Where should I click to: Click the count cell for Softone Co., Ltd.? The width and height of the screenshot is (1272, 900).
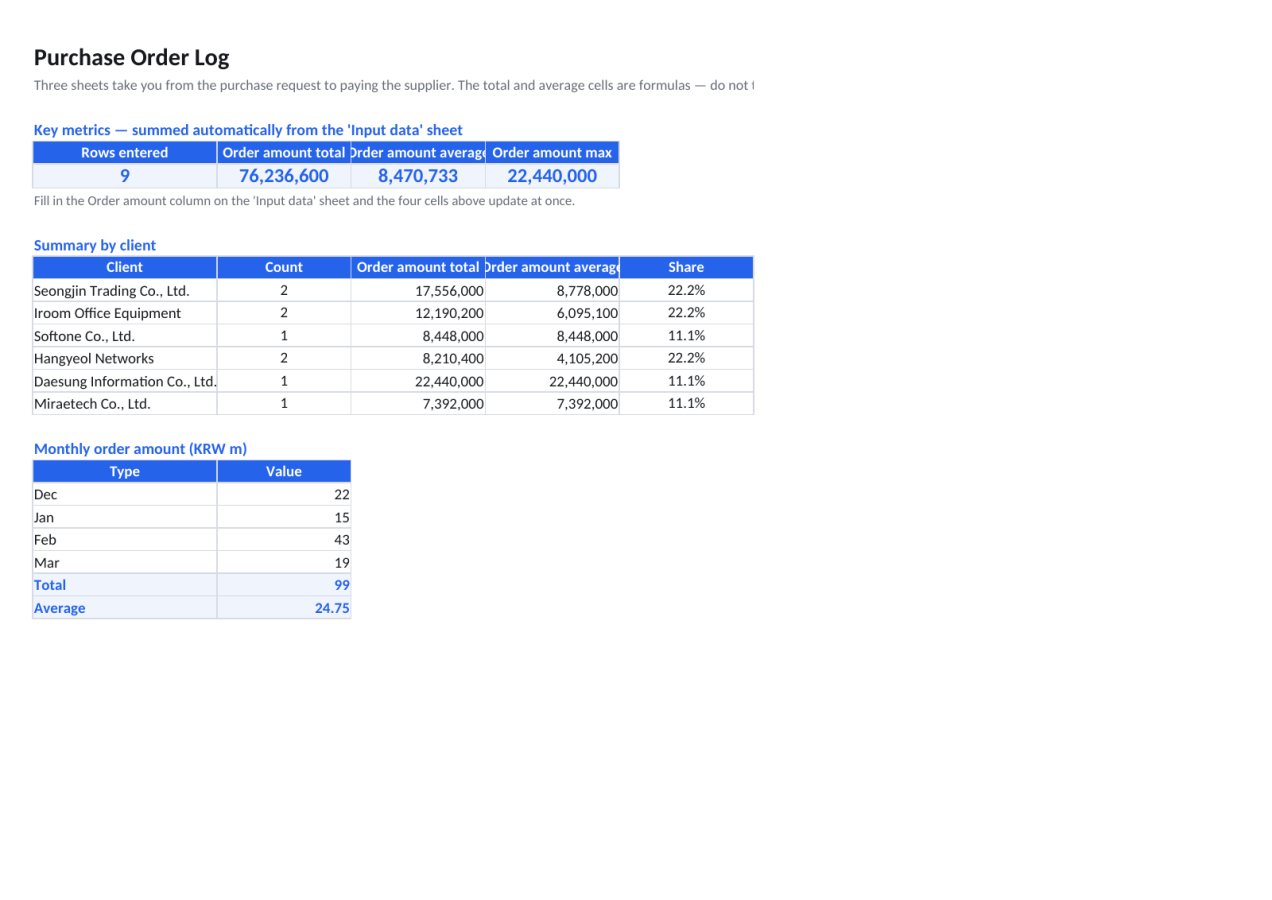click(284, 336)
